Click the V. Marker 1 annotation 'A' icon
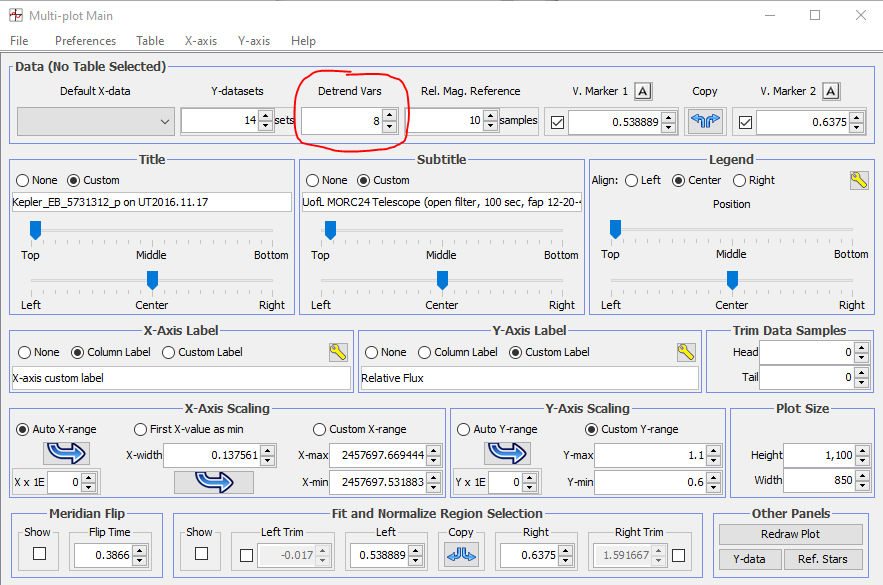This screenshot has width=883, height=585. (x=643, y=91)
